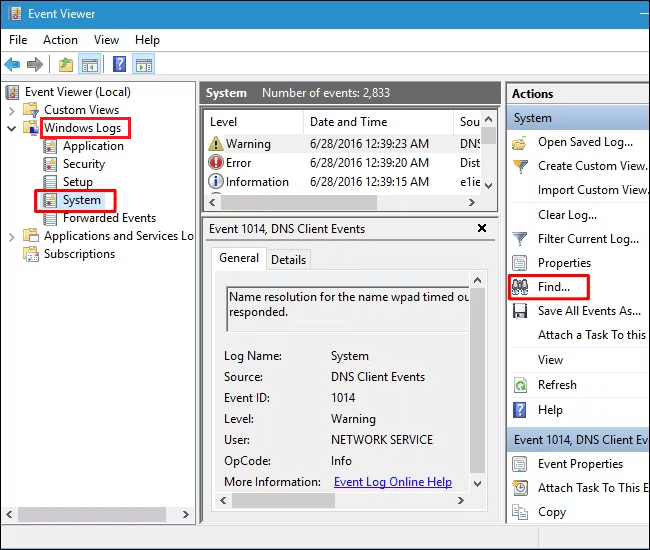Click the Back arrow toolbar icon
Screen dimensions: 650x550
pos(12,65)
